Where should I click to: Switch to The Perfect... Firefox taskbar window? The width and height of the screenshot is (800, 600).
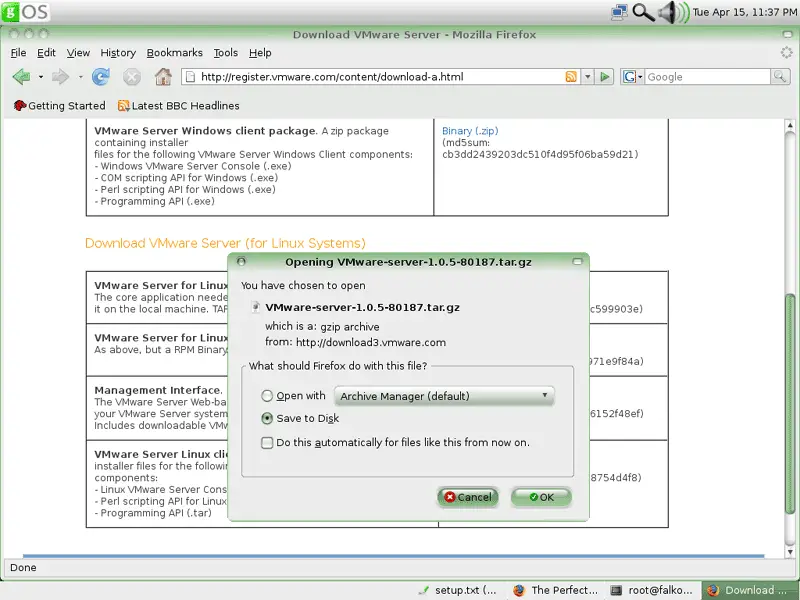[x=556, y=590]
